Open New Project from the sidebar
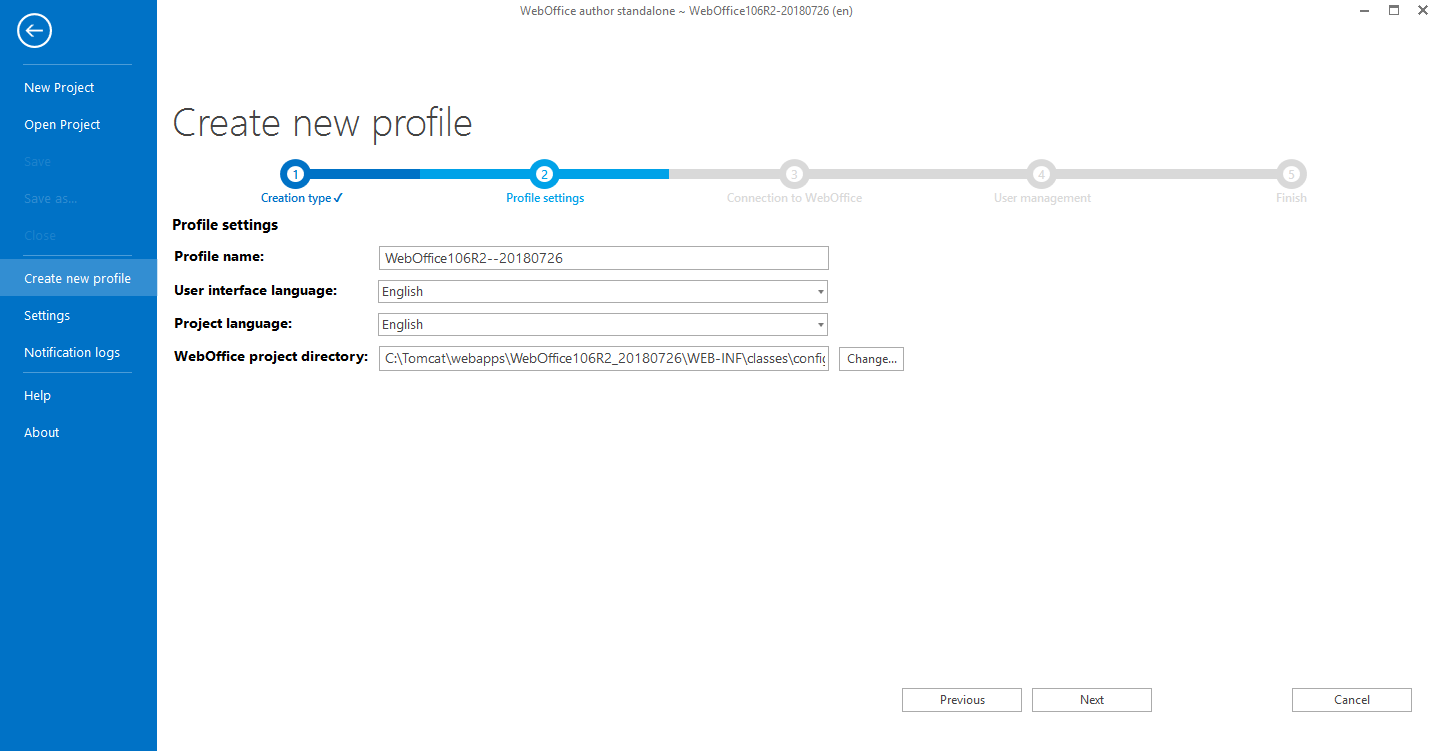Screen dimensions: 1433x751 coord(59,87)
